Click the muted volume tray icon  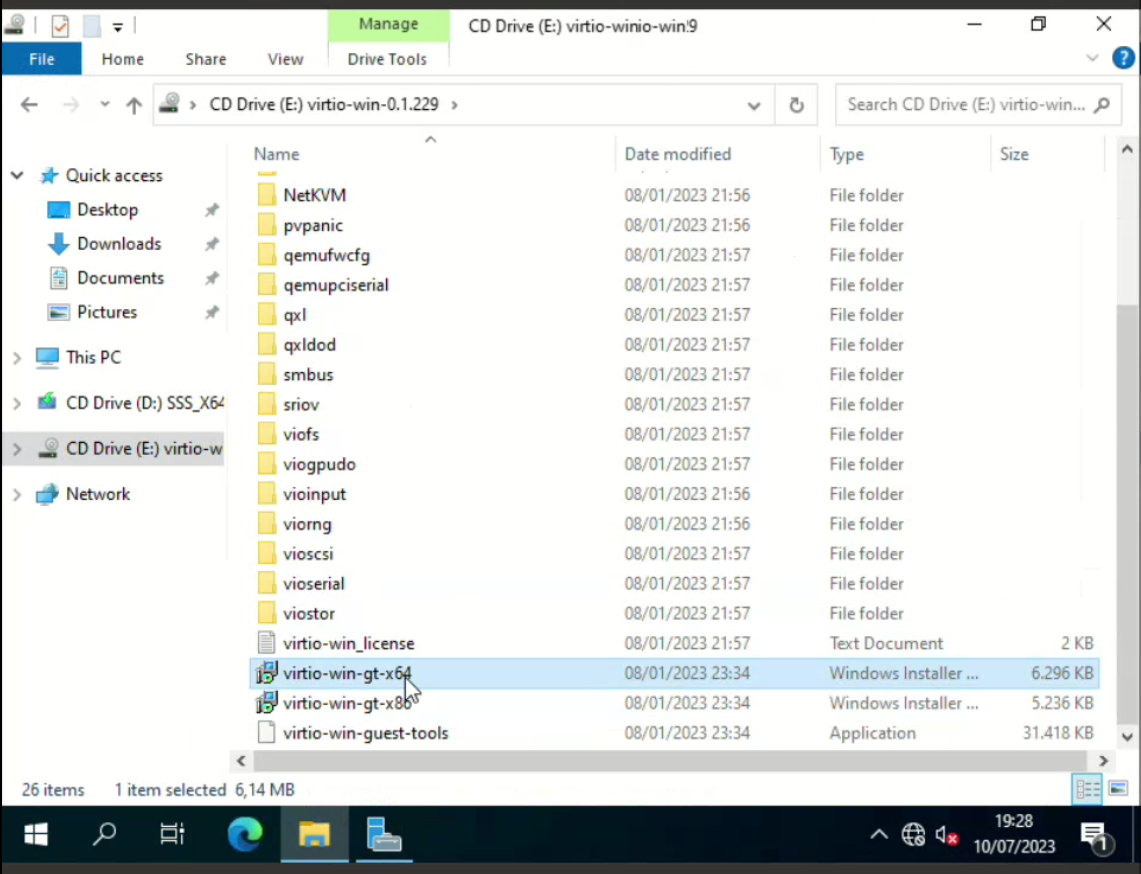(x=946, y=834)
